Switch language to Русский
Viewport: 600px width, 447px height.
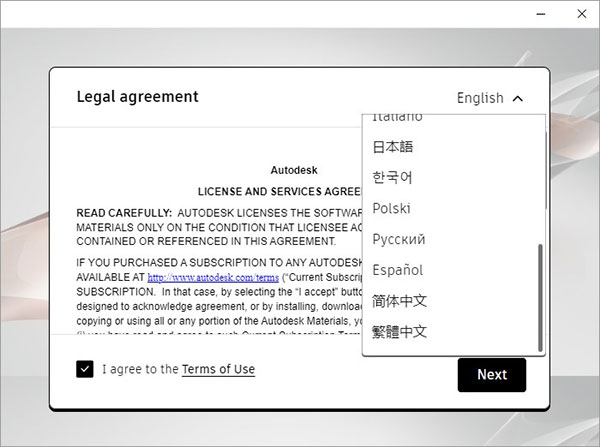tap(398, 240)
